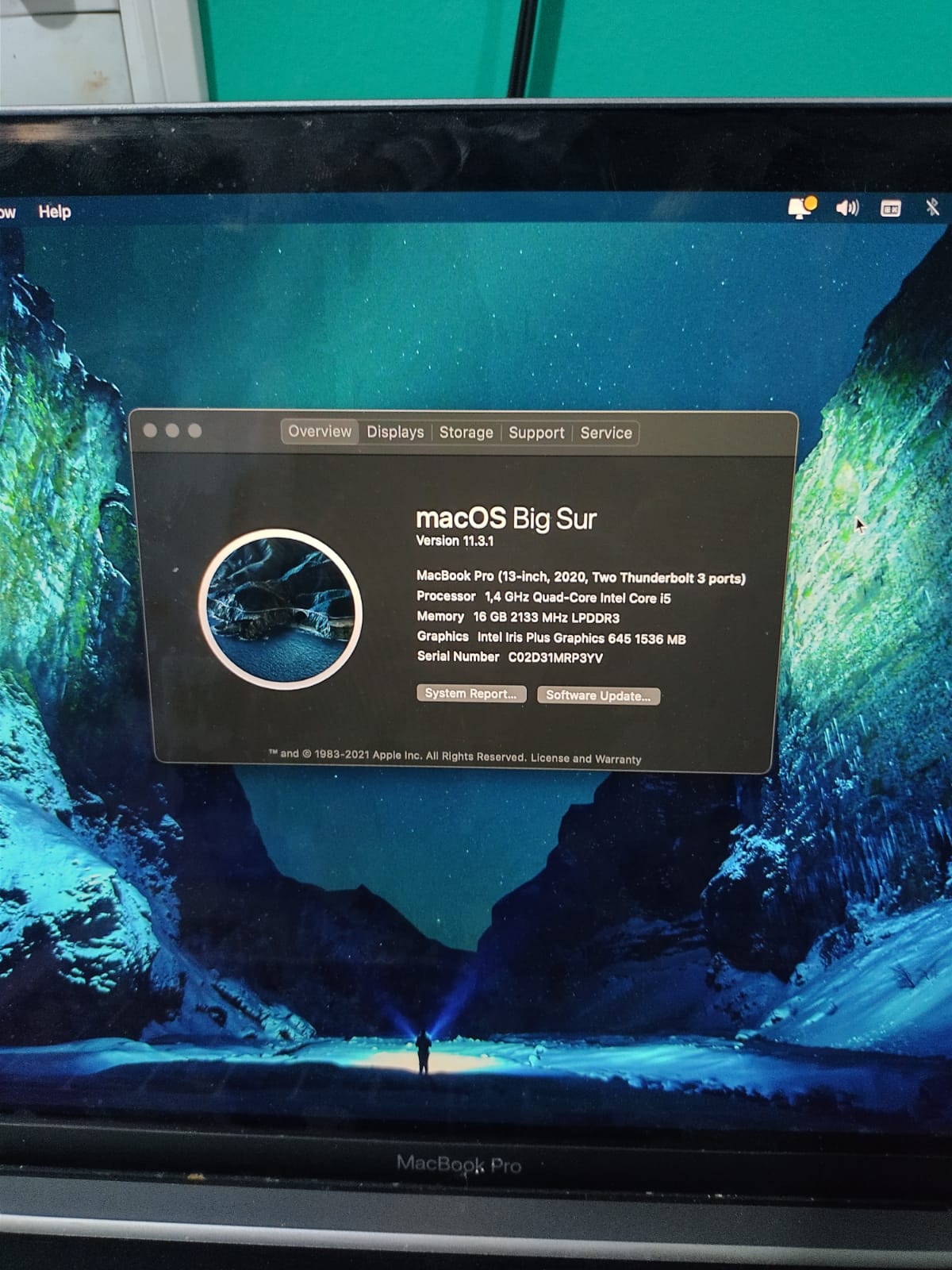Click the Version 11.3.1 text

(x=455, y=541)
